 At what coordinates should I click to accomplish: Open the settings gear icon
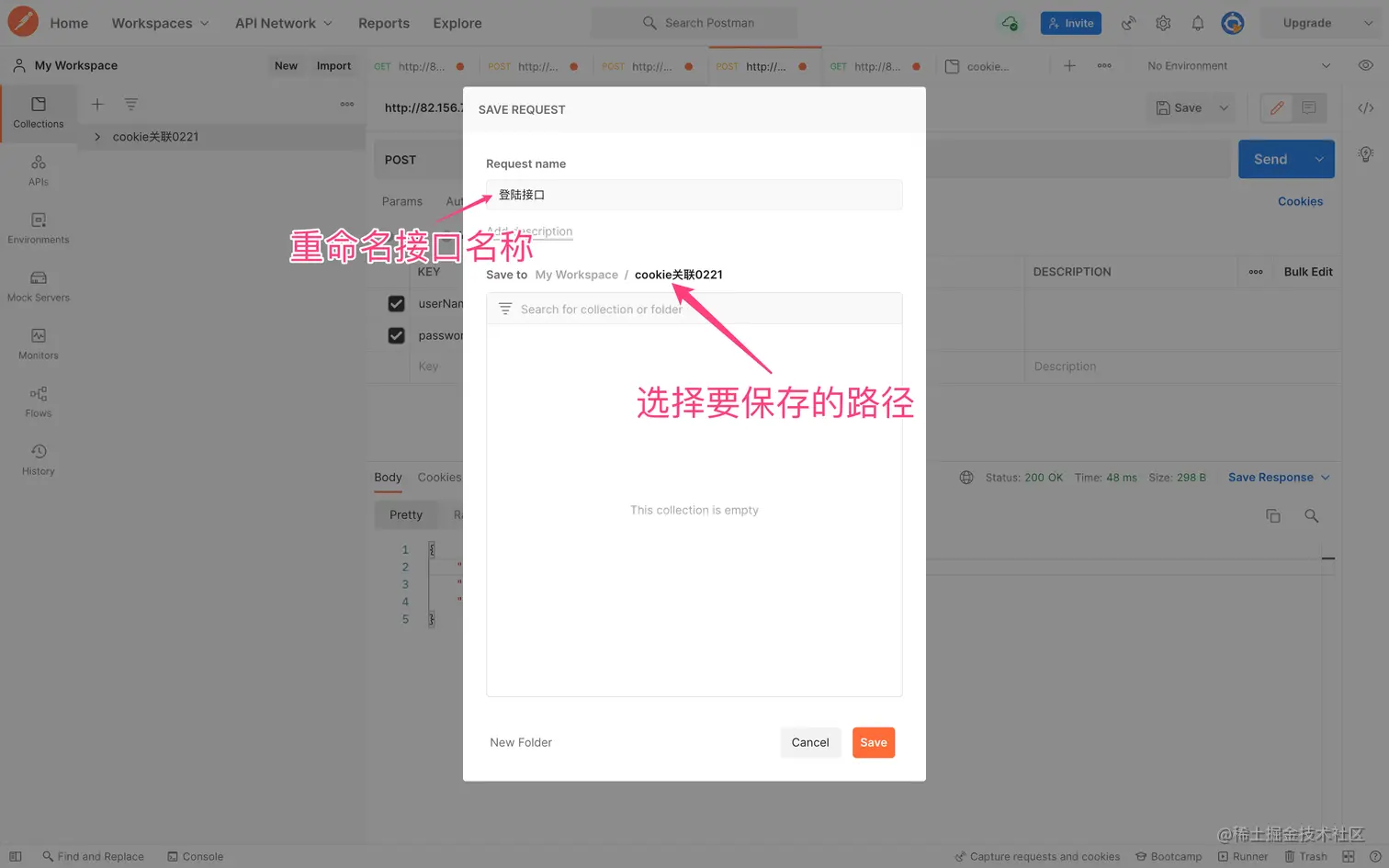tap(1163, 23)
